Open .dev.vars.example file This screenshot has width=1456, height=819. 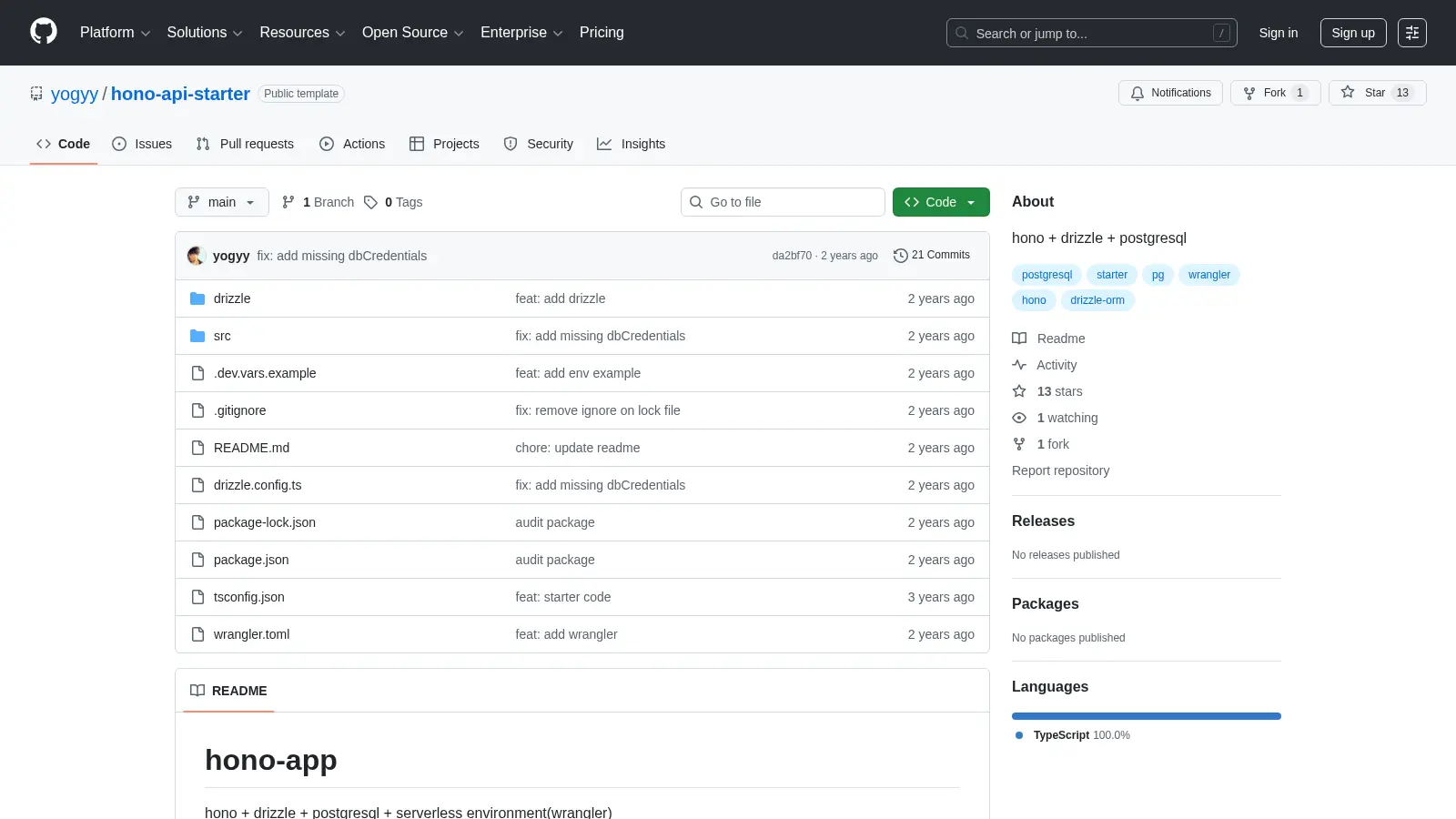265,373
